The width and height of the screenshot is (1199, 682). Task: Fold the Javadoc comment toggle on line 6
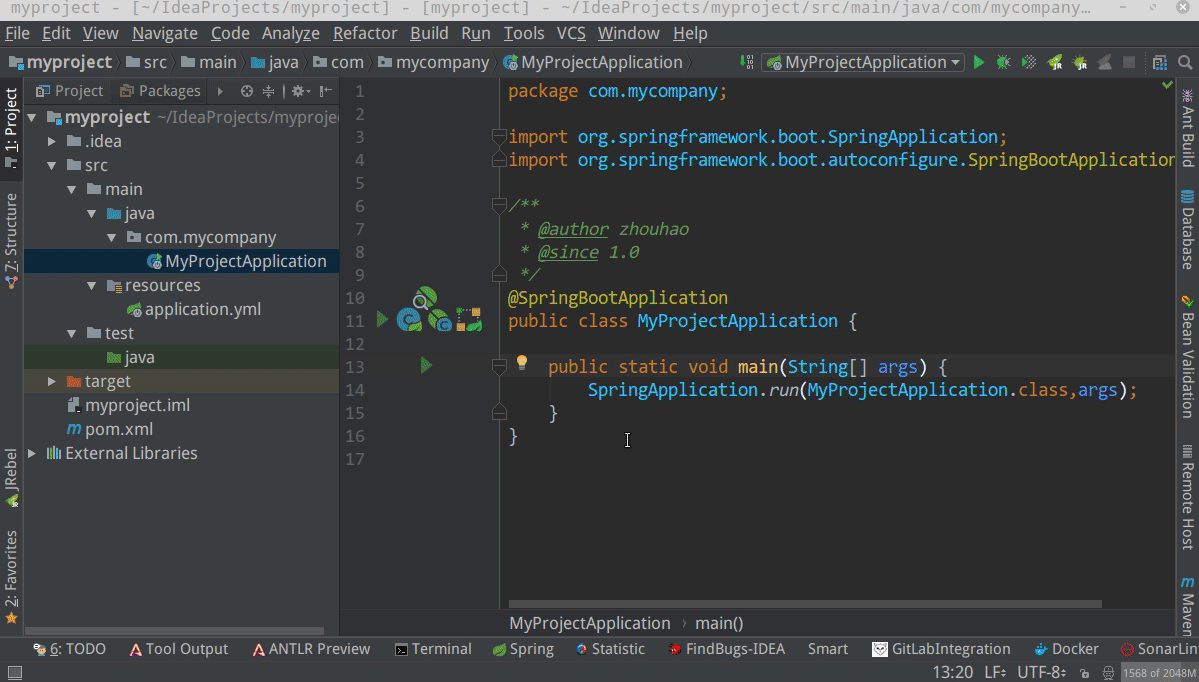point(499,206)
